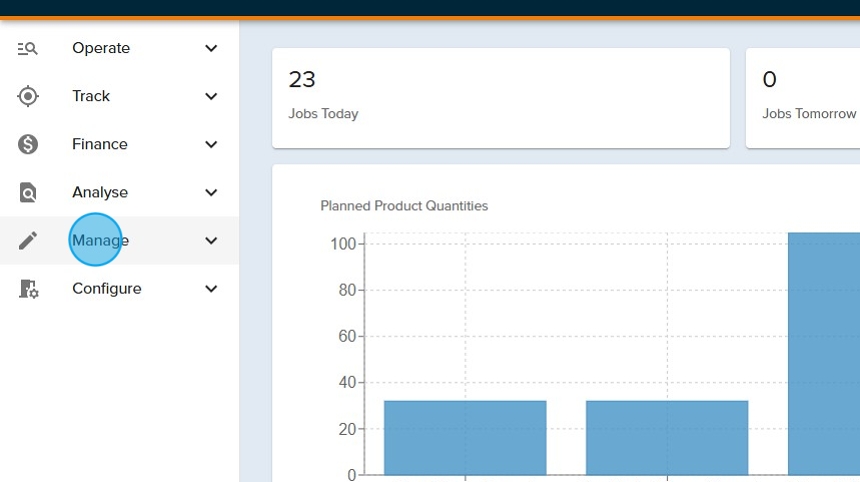Image resolution: width=860 pixels, height=482 pixels.
Task: Expand the Operate chevron arrow
Action: [211, 48]
